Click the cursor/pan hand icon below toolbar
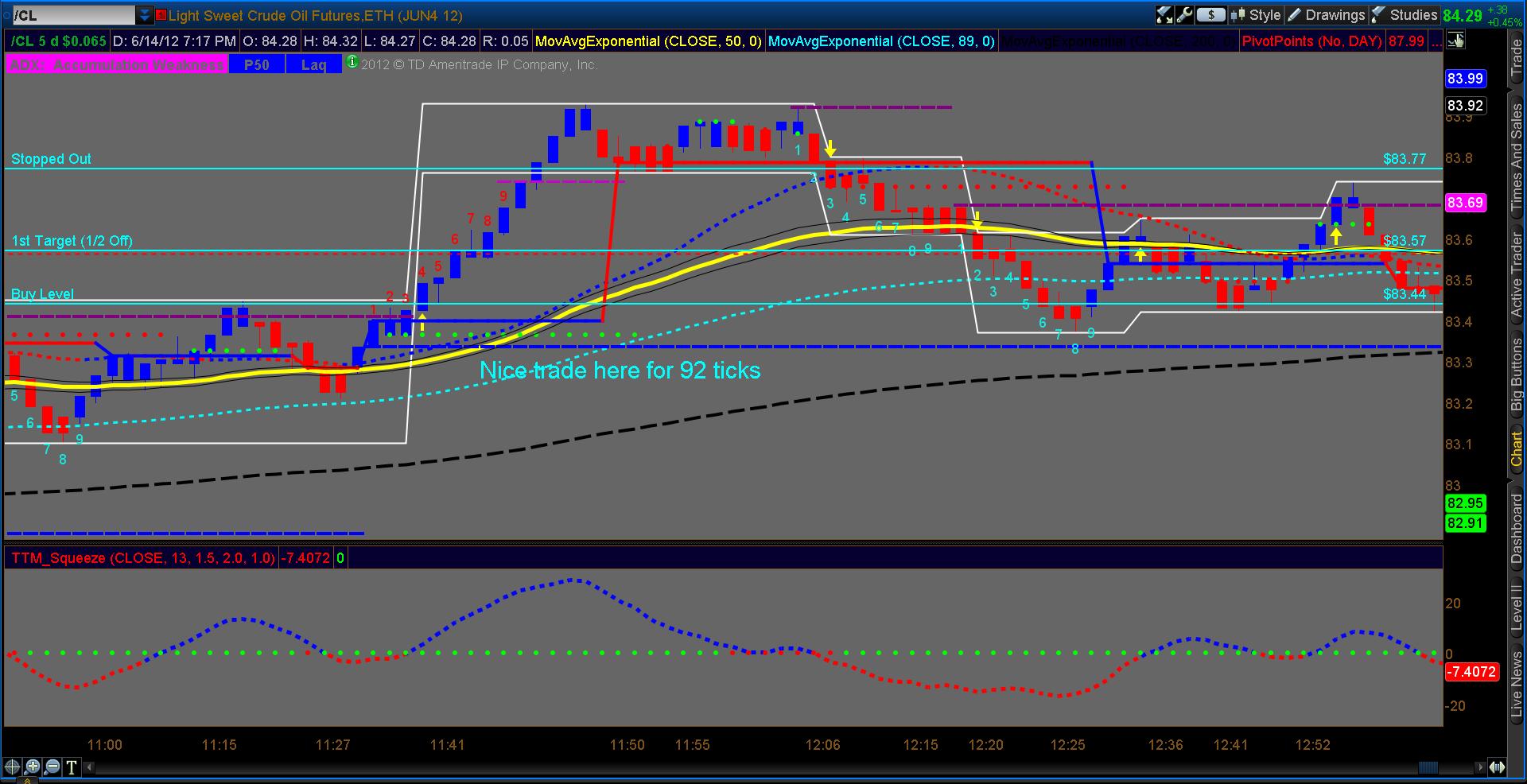Viewport: 1527px width, 784px height. pos(1456,41)
